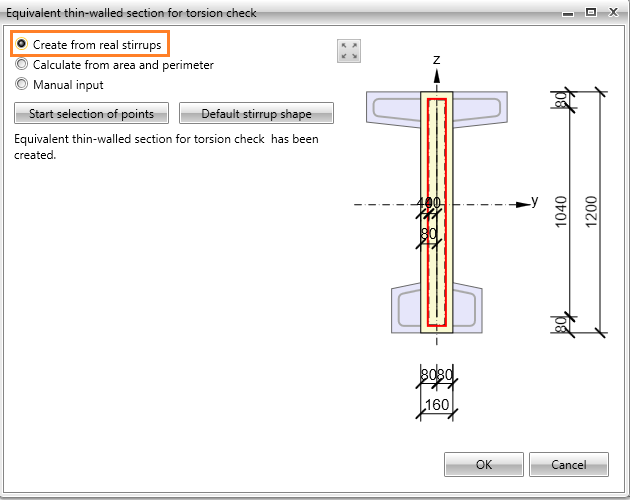Click the dialog title bar text

point(131,13)
